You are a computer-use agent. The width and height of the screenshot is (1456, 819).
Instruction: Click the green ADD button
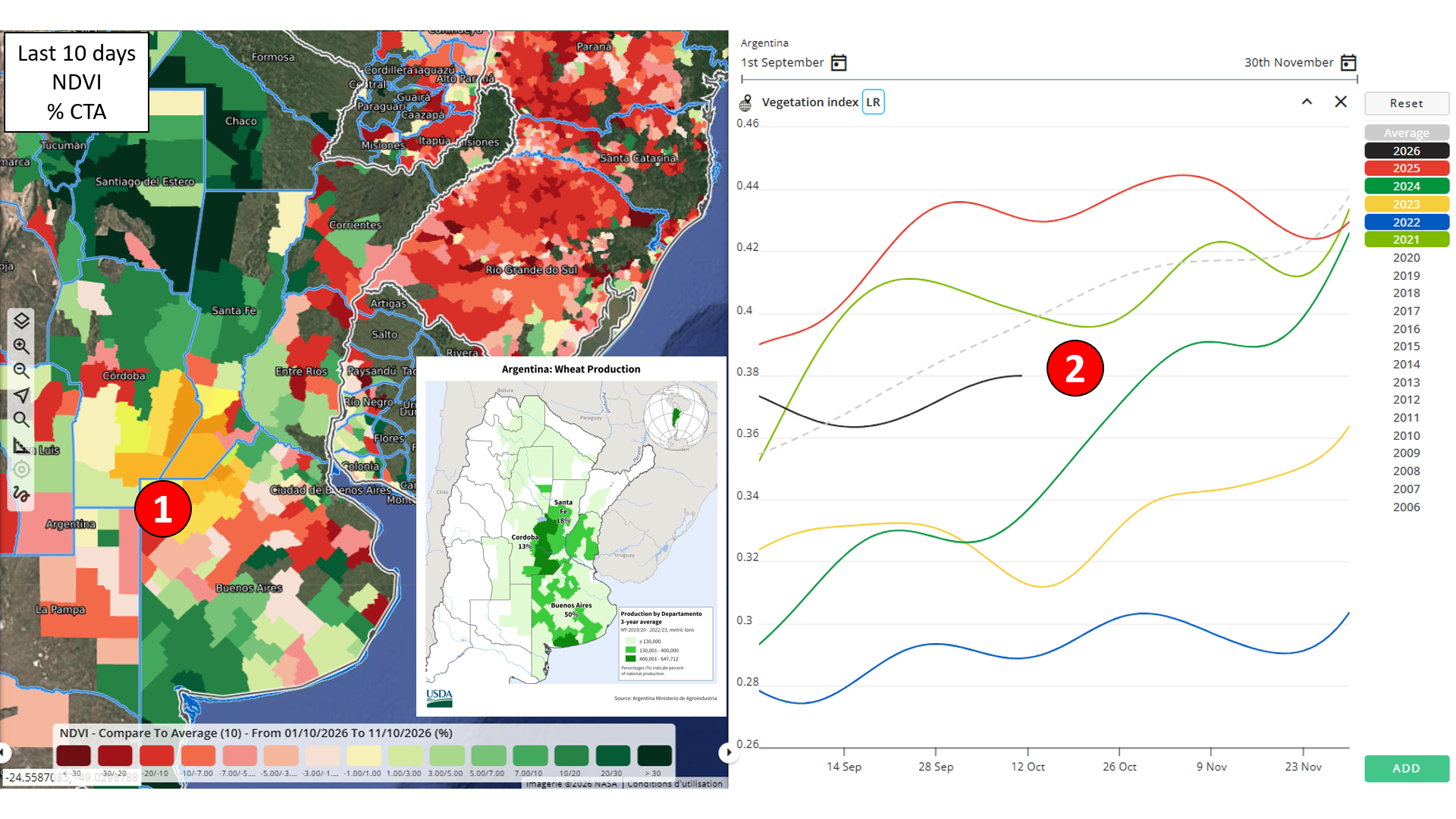(x=1407, y=768)
